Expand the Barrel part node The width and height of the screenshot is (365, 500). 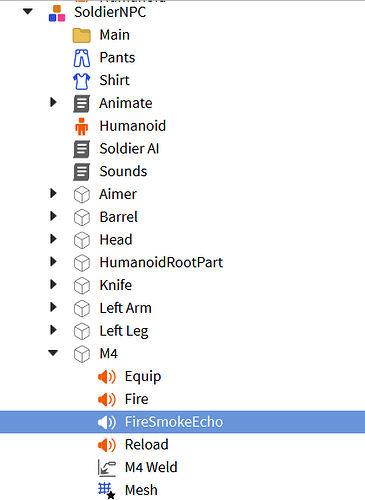click(x=53, y=216)
